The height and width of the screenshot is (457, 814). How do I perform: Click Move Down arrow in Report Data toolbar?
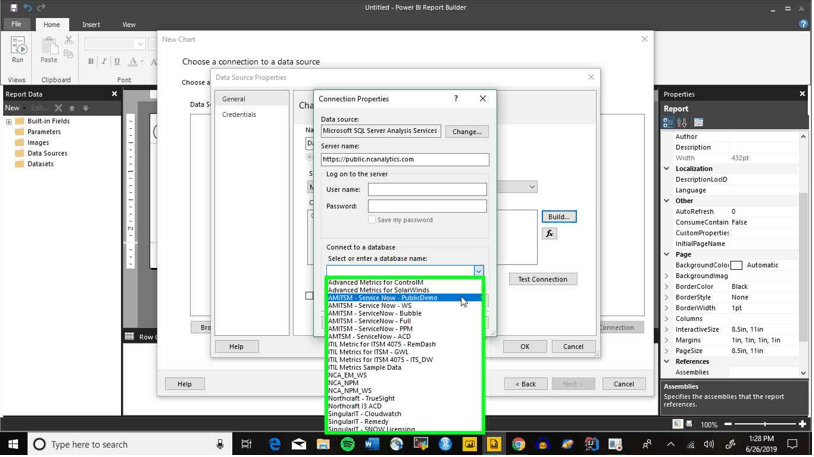(86, 108)
